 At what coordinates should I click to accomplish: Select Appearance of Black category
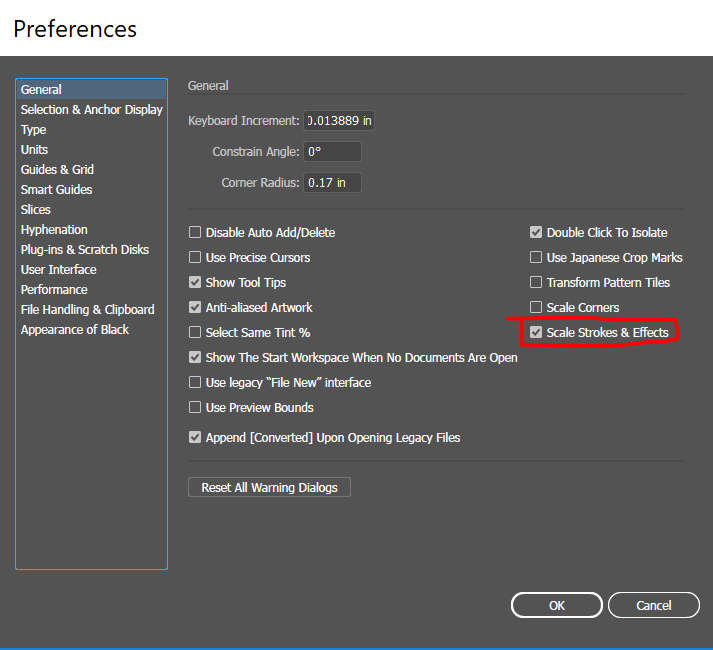pyautogui.click(x=75, y=330)
